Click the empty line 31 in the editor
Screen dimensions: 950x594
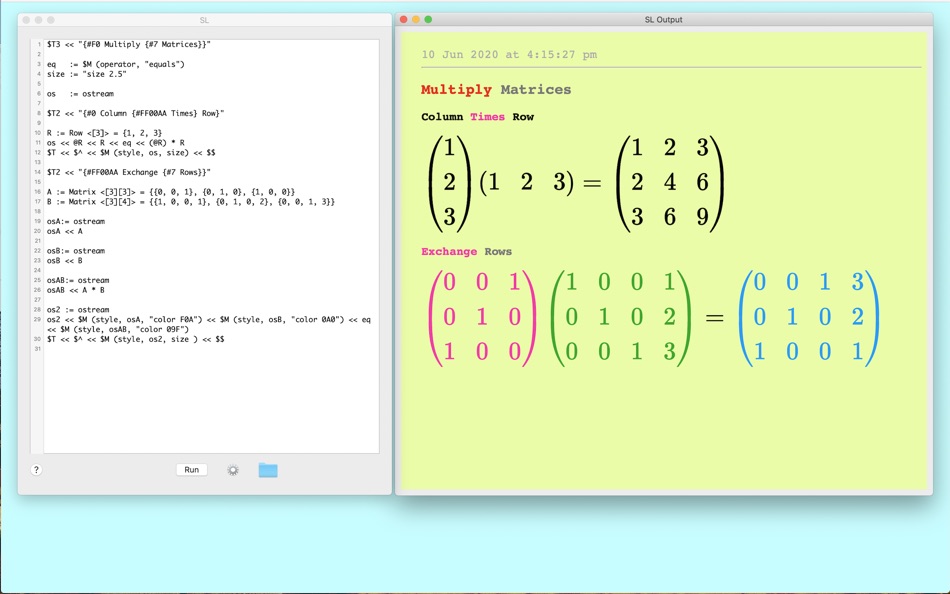tap(211, 349)
